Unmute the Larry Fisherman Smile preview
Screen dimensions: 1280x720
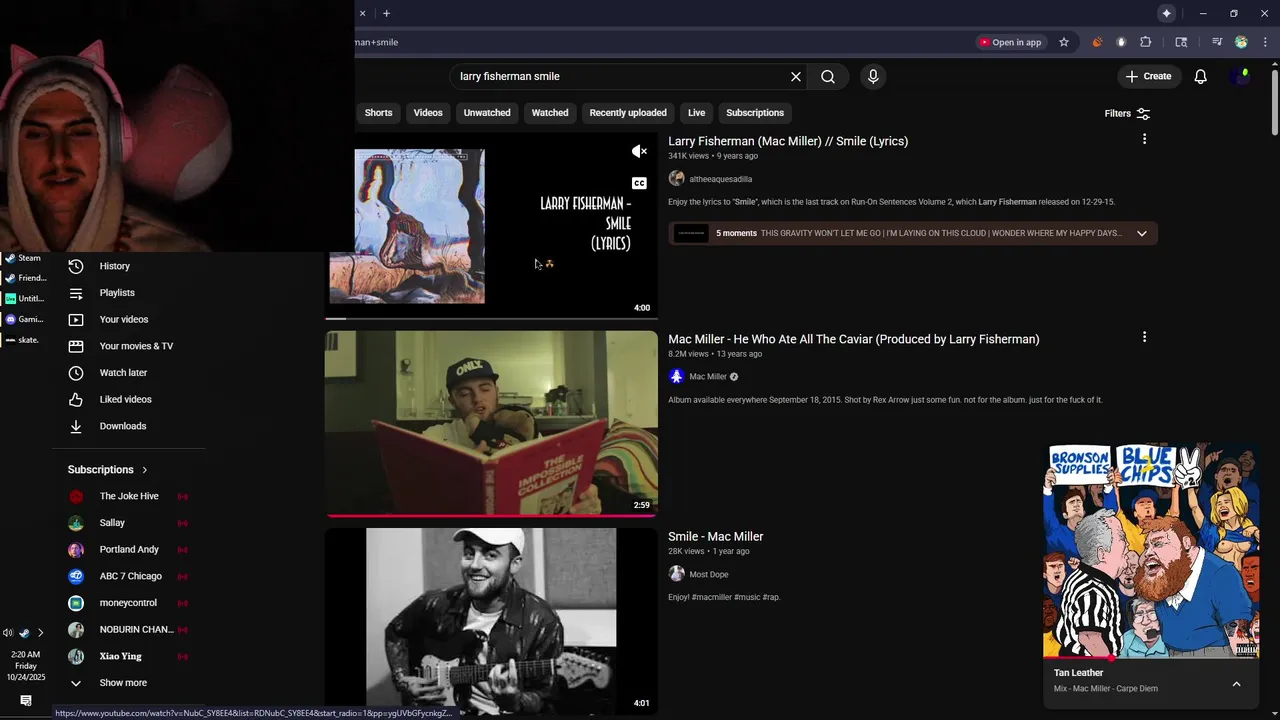pyautogui.click(x=639, y=152)
